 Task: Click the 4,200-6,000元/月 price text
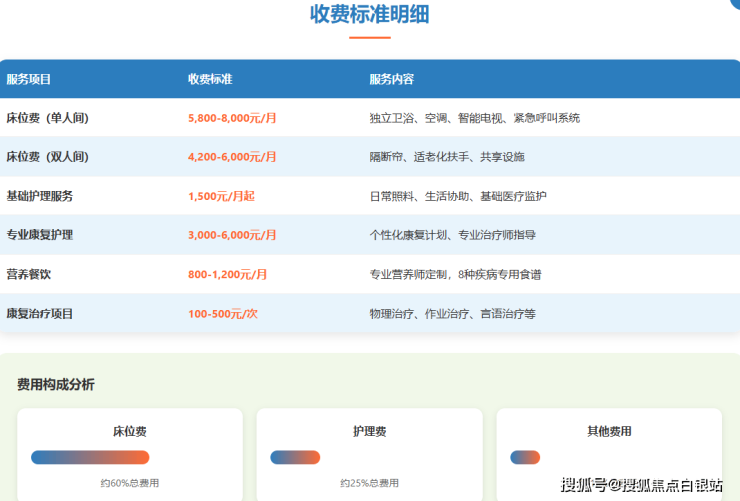click(x=232, y=157)
